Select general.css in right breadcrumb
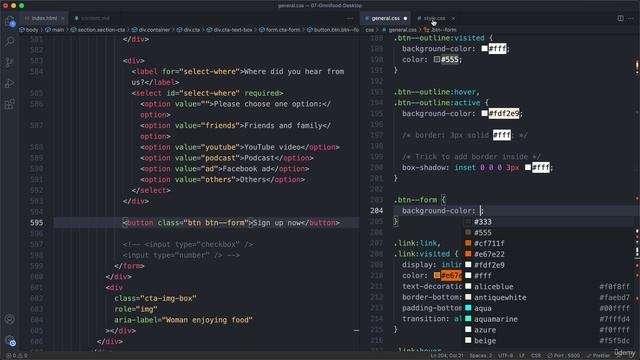The image size is (640, 360). coord(402,30)
